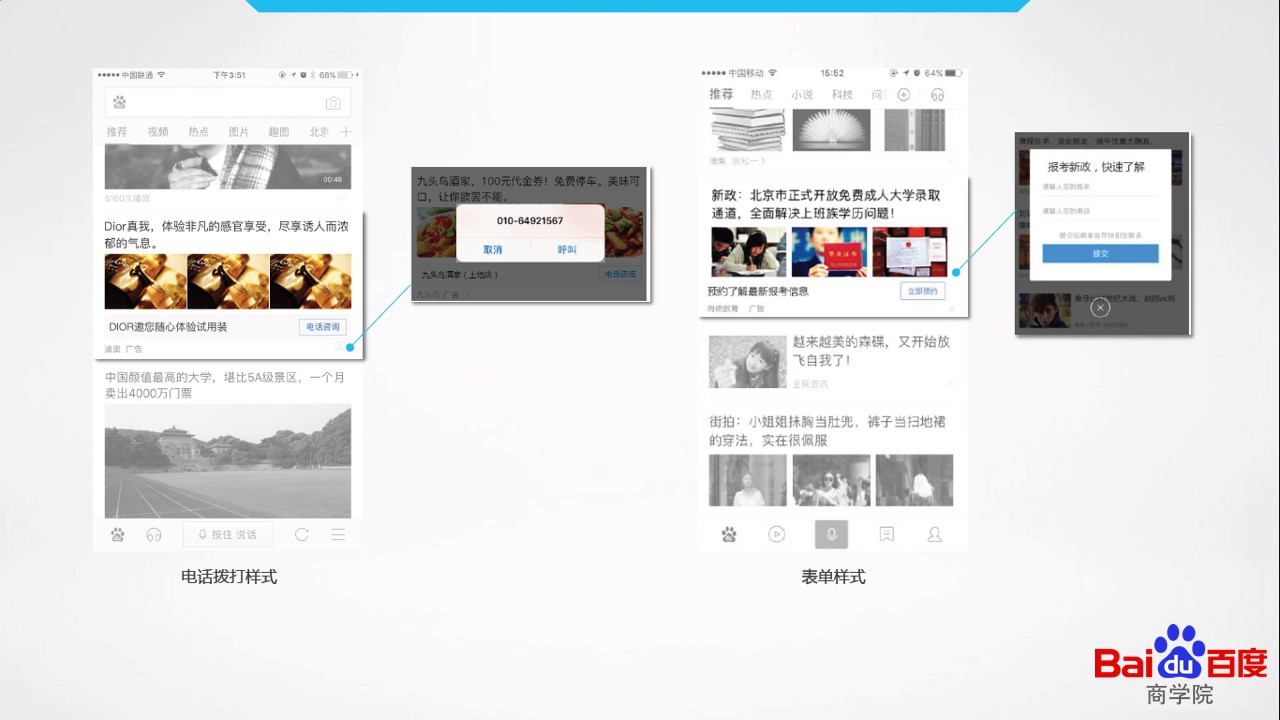Switch to the 图片 tab

pos(239,132)
